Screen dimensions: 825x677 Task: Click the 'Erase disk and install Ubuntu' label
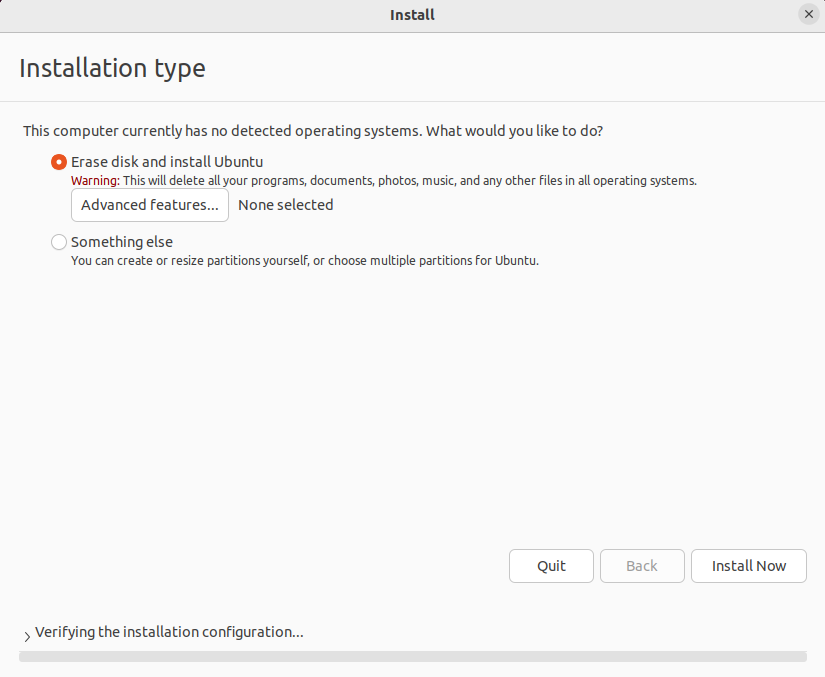(167, 162)
